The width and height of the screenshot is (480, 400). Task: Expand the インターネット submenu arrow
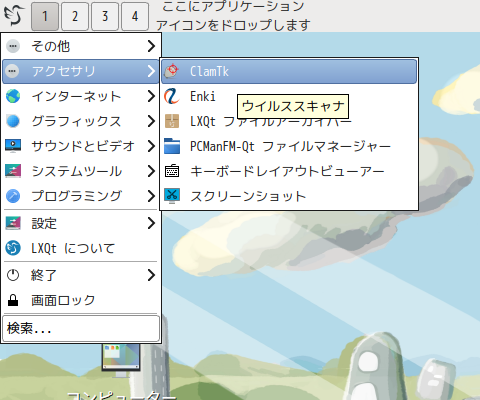(x=151, y=96)
